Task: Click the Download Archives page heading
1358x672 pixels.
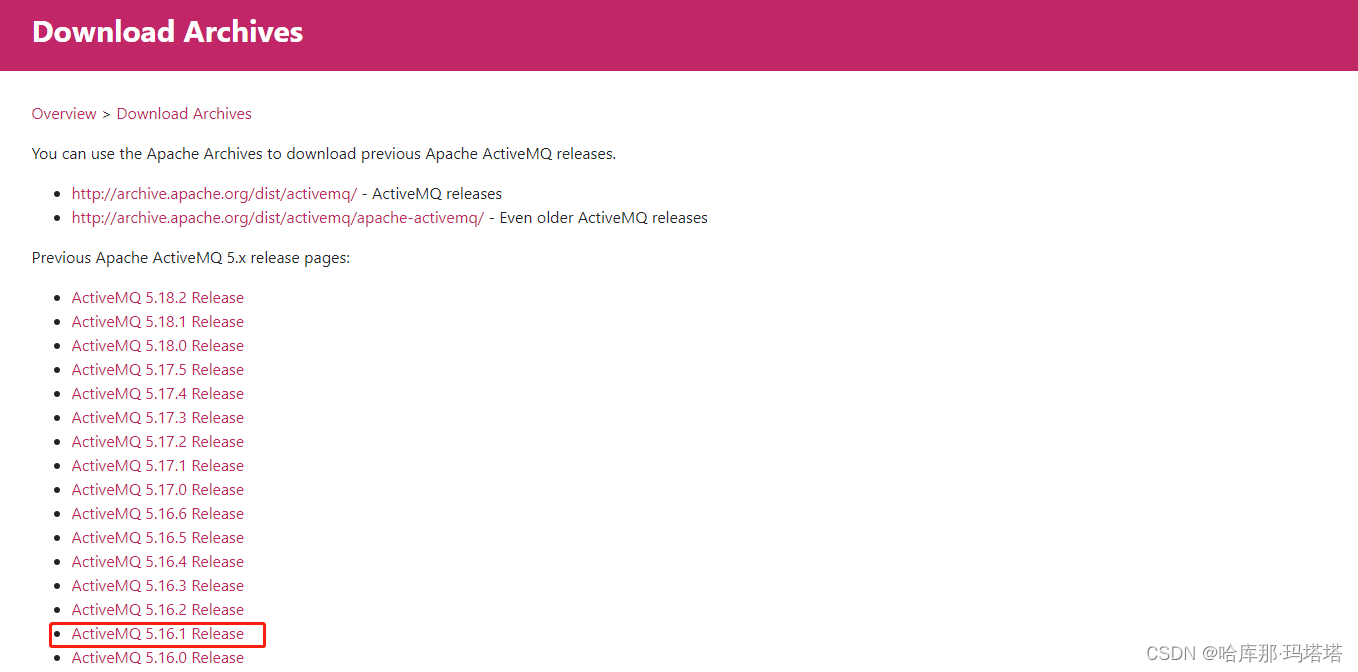Action: coord(168,32)
